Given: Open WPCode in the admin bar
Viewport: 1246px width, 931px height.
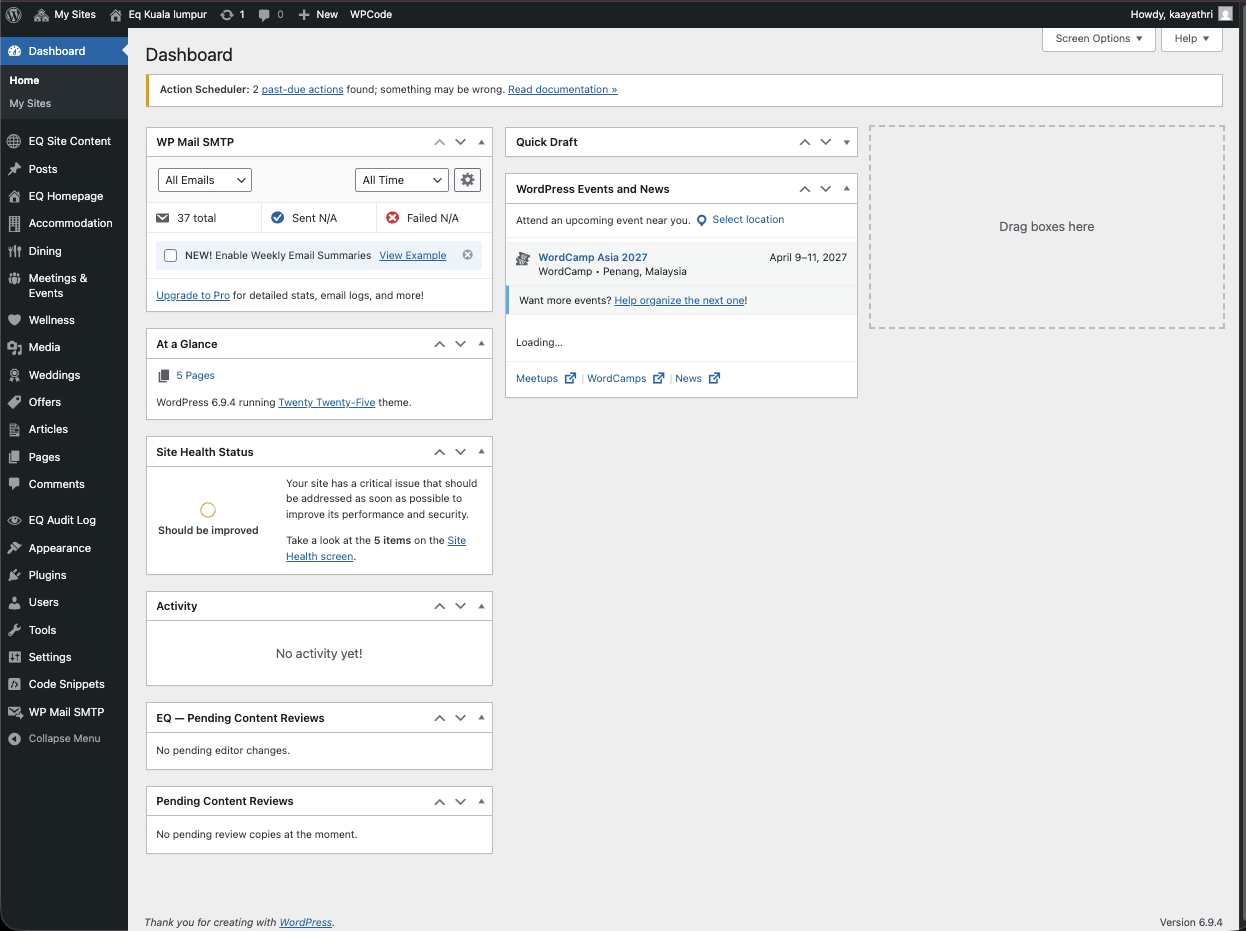Looking at the screenshot, I should tap(371, 14).
